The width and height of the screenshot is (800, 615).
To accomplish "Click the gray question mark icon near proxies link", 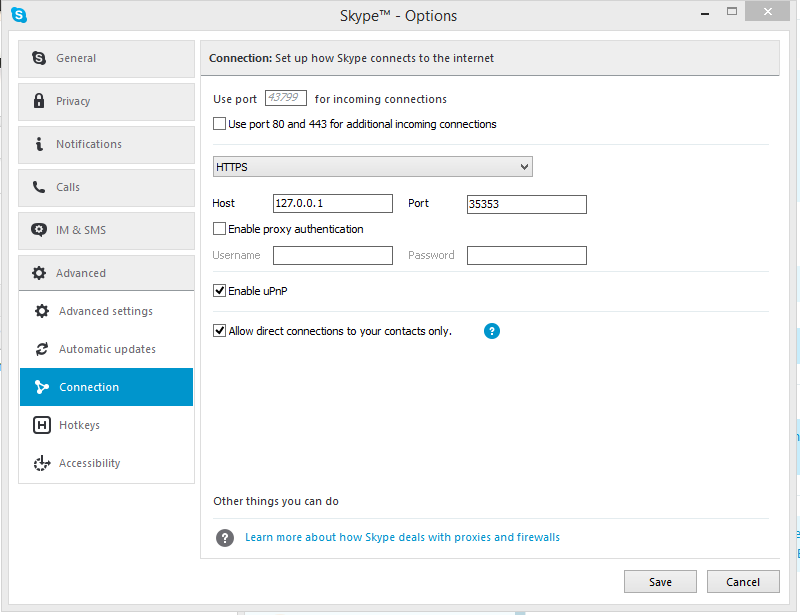I will point(225,537).
